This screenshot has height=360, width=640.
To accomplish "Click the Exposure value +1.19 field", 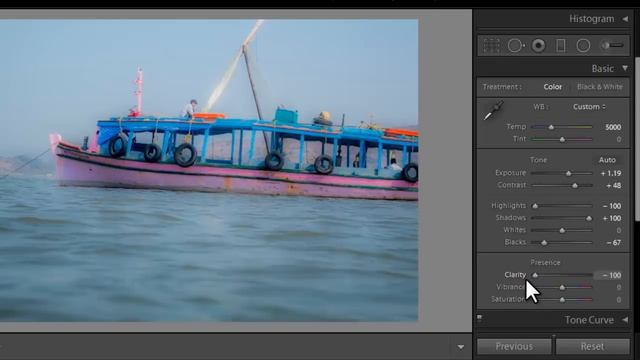I will pos(611,173).
